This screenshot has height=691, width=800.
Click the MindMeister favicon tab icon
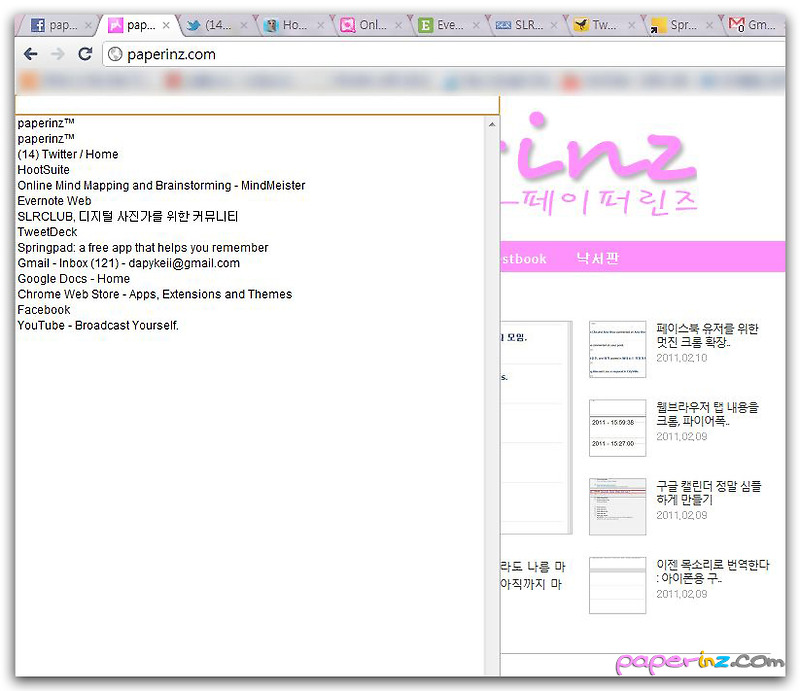(347, 25)
